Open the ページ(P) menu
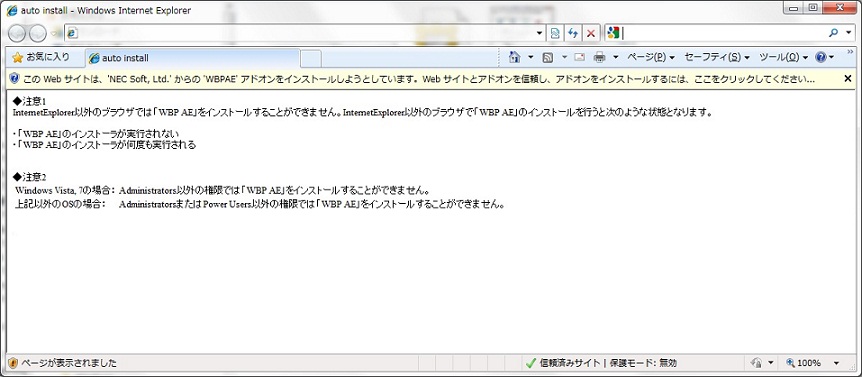The width and height of the screenshot is (862, 377). click(x=651, y=57)
